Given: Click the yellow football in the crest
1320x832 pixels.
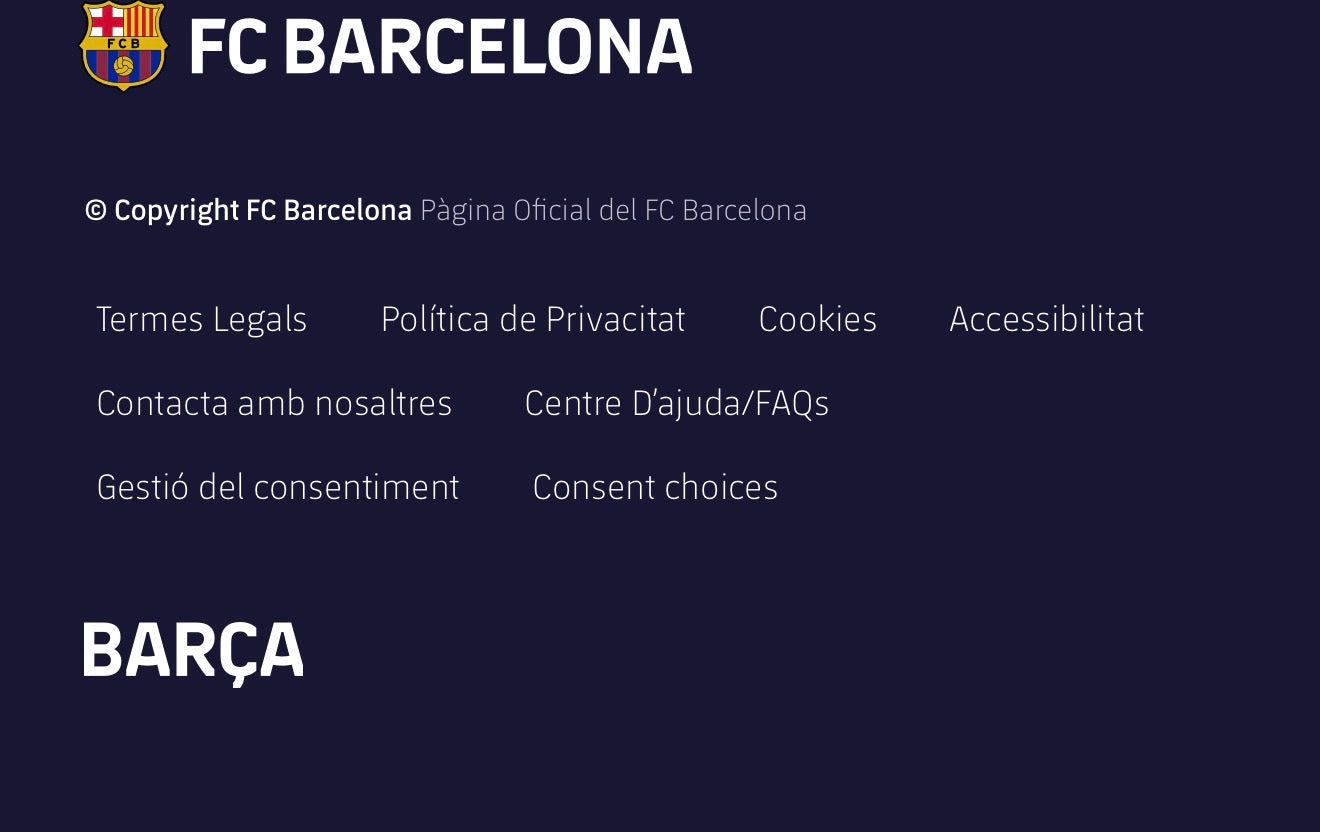Looking at the screenshot, I should (123, 66).
